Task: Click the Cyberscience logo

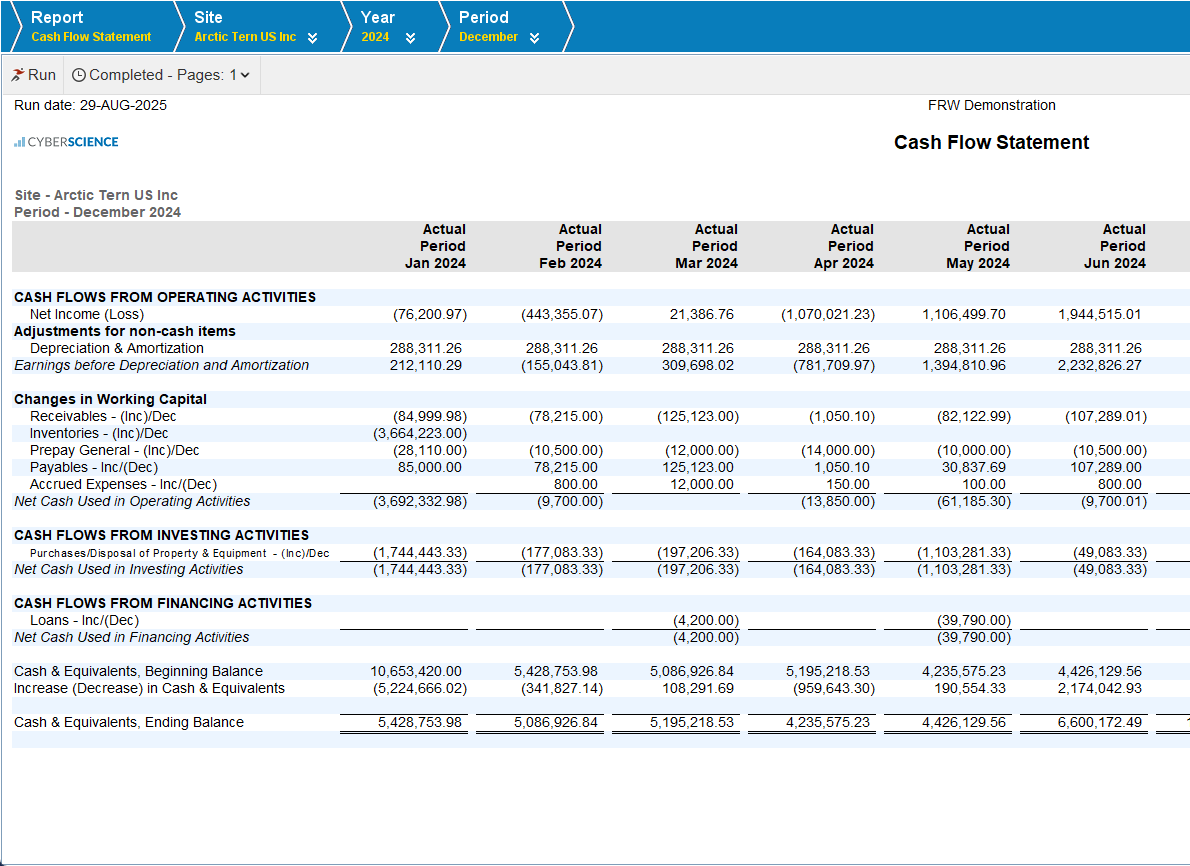Action: [x=66, y=142]
